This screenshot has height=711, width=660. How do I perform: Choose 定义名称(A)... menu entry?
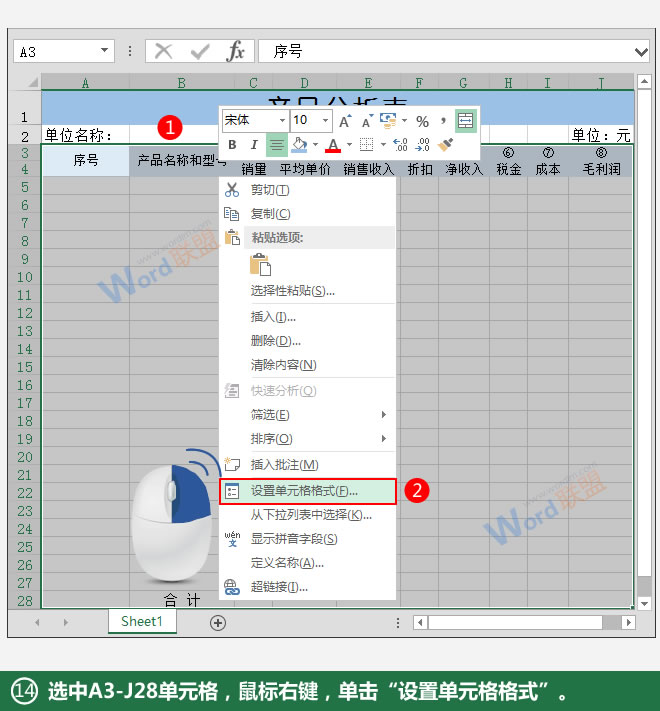click(307, 563)
